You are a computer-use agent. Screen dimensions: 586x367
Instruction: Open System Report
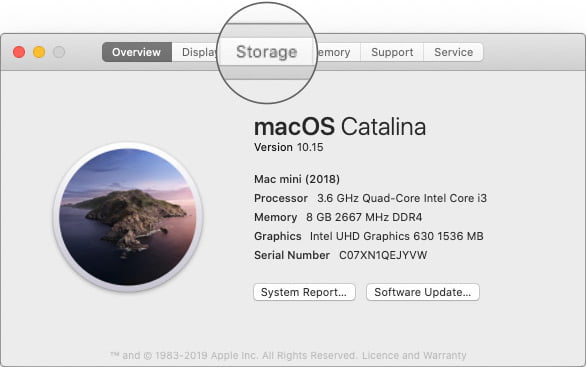(x=304, y=292)
